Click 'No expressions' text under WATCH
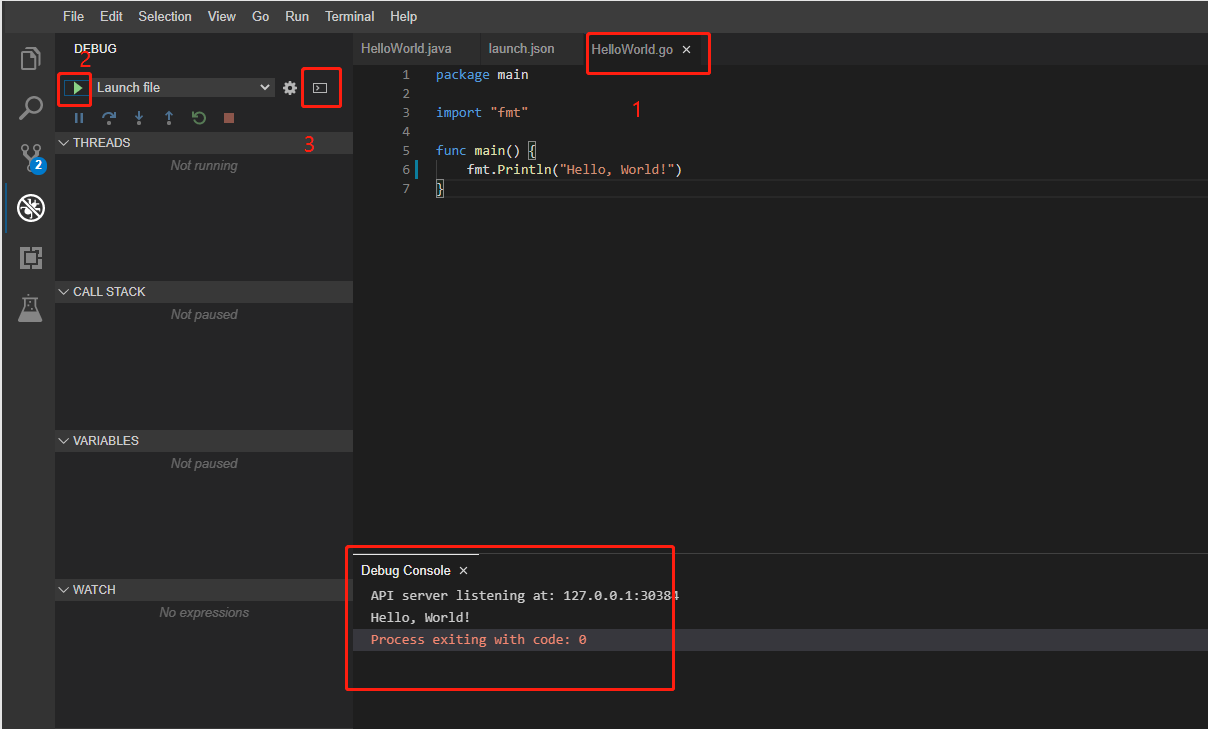The width and height of the screenshot is (1208, 729). [x=204, y=613]
